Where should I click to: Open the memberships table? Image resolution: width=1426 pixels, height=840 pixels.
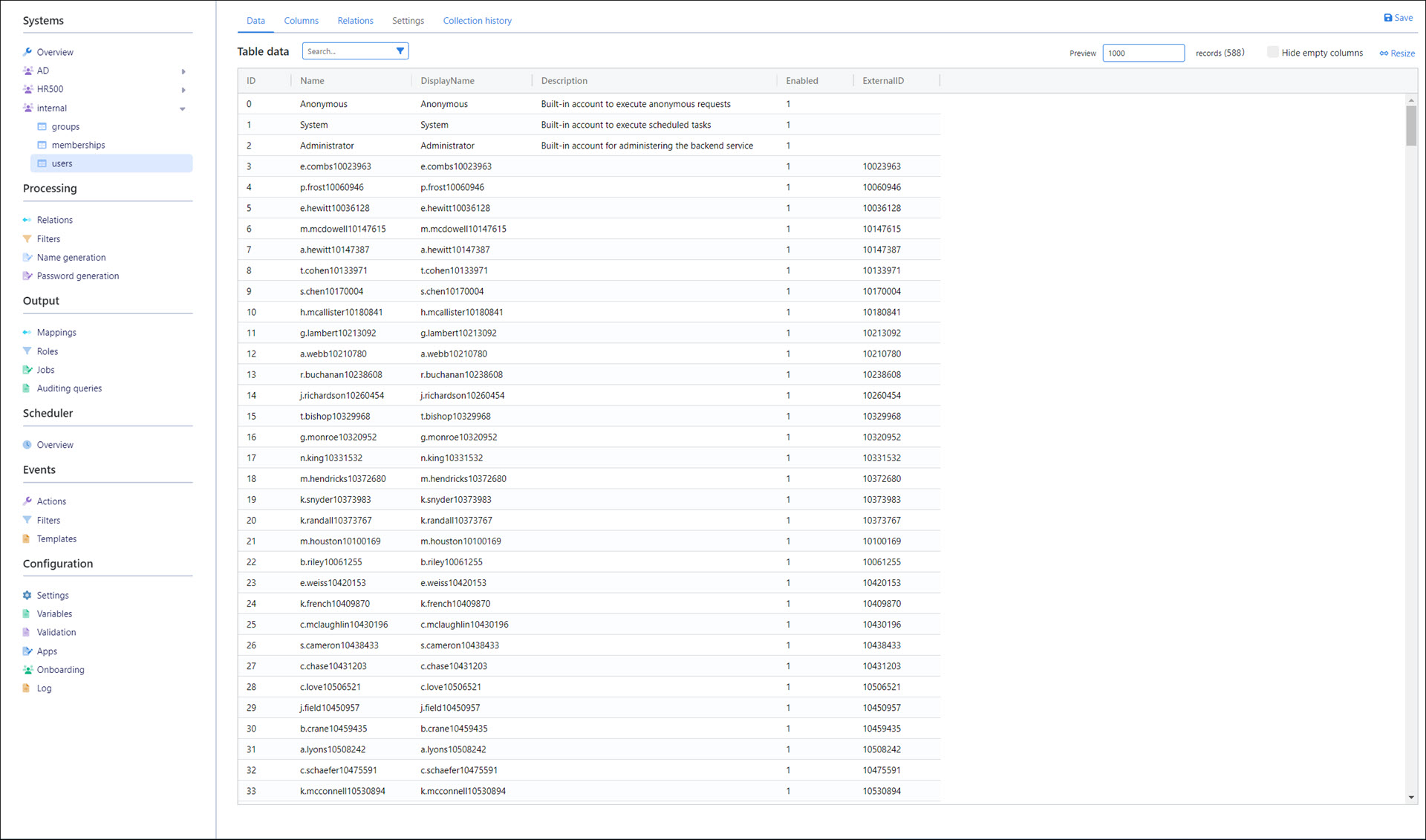pos(78,145)
